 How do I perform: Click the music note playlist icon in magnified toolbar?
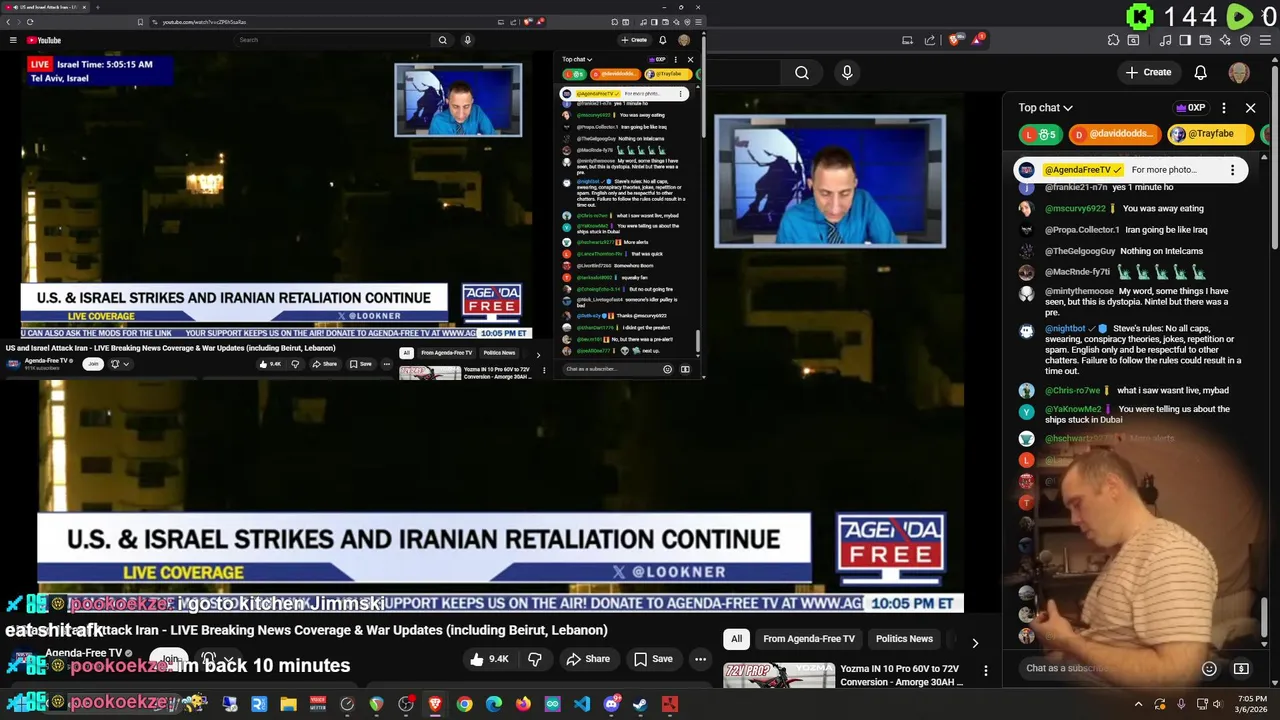click(x=1165, y=40)
